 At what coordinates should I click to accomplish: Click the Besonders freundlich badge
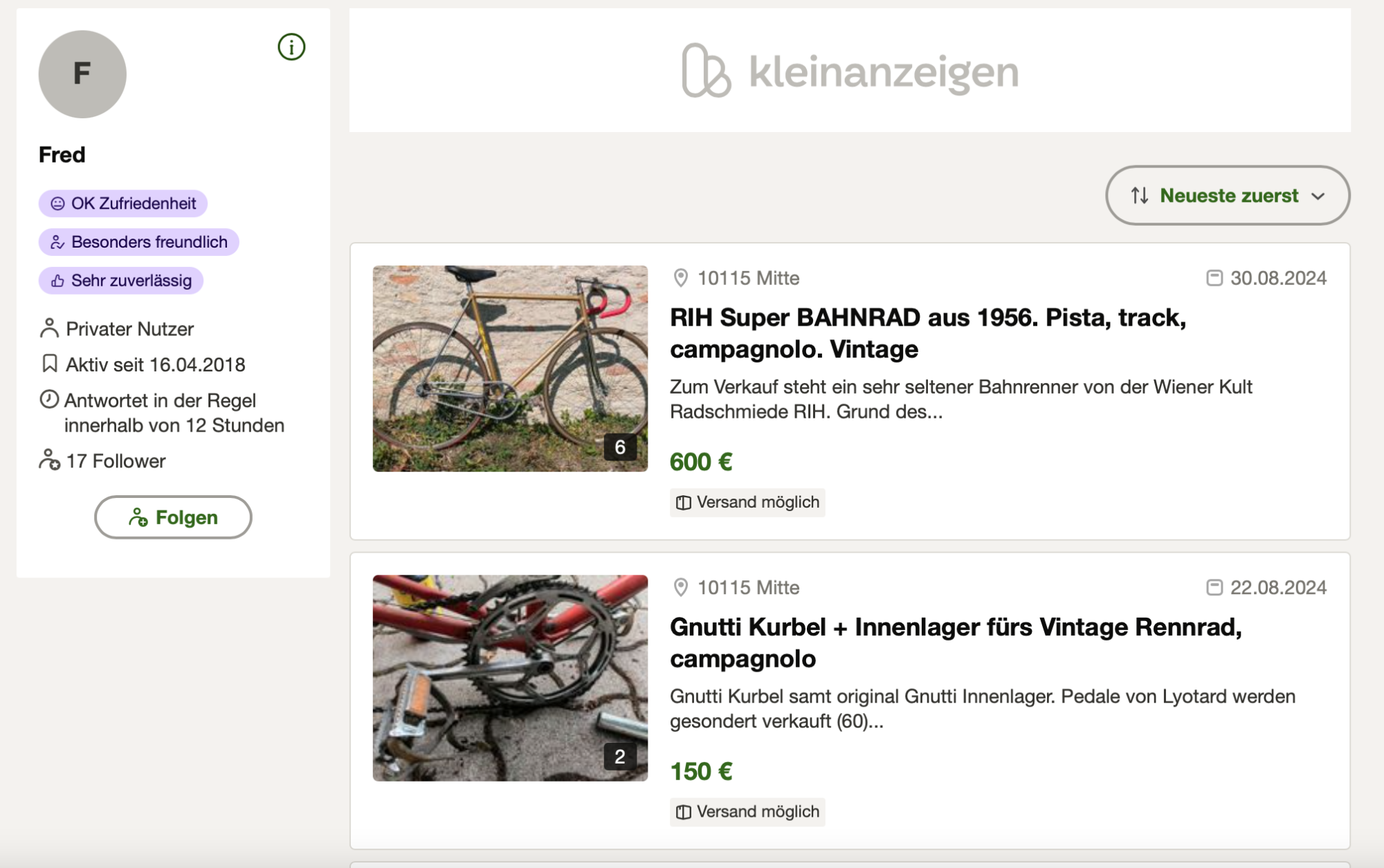(139, 242)
